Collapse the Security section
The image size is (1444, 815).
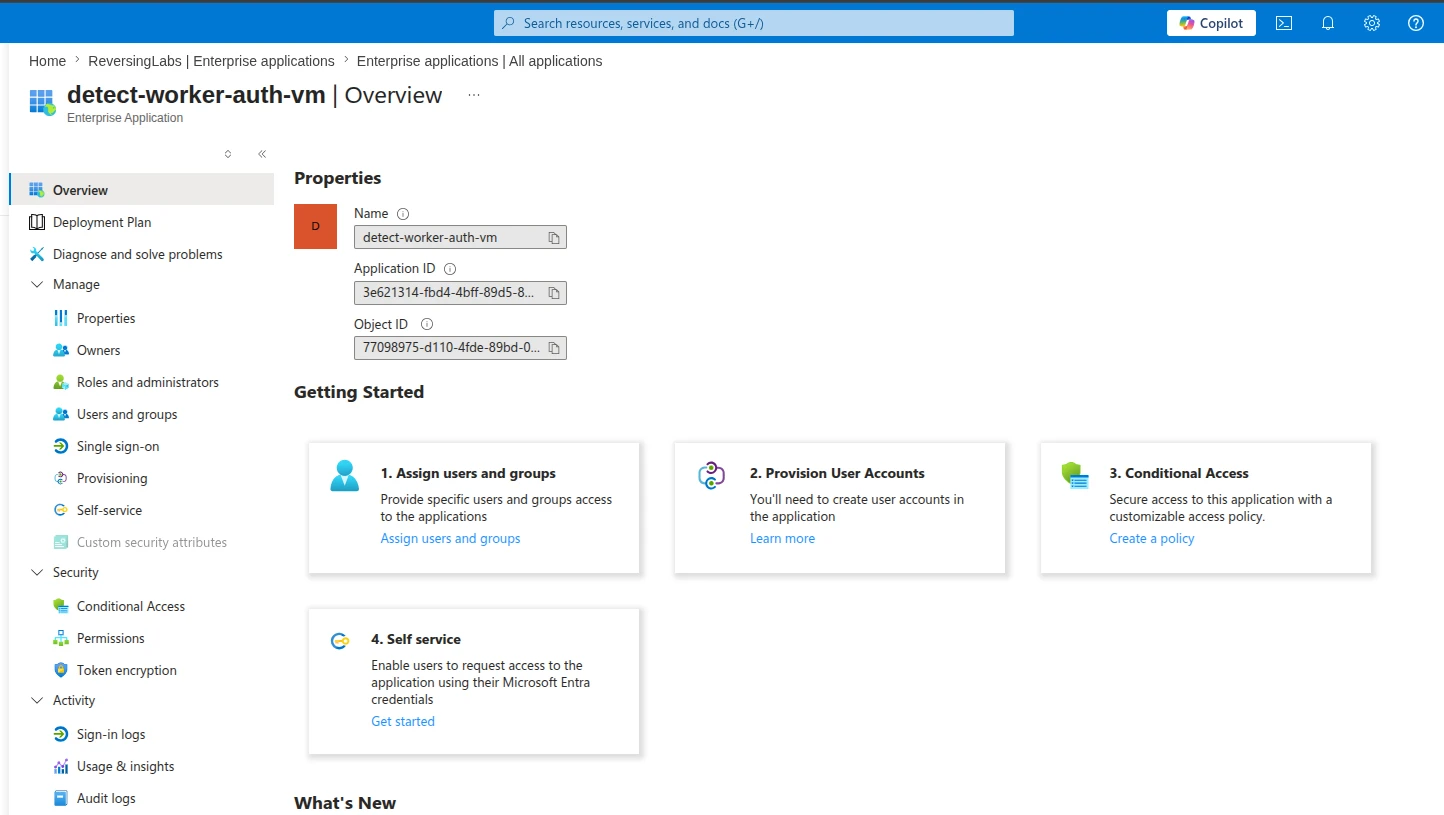pos(37,572)
